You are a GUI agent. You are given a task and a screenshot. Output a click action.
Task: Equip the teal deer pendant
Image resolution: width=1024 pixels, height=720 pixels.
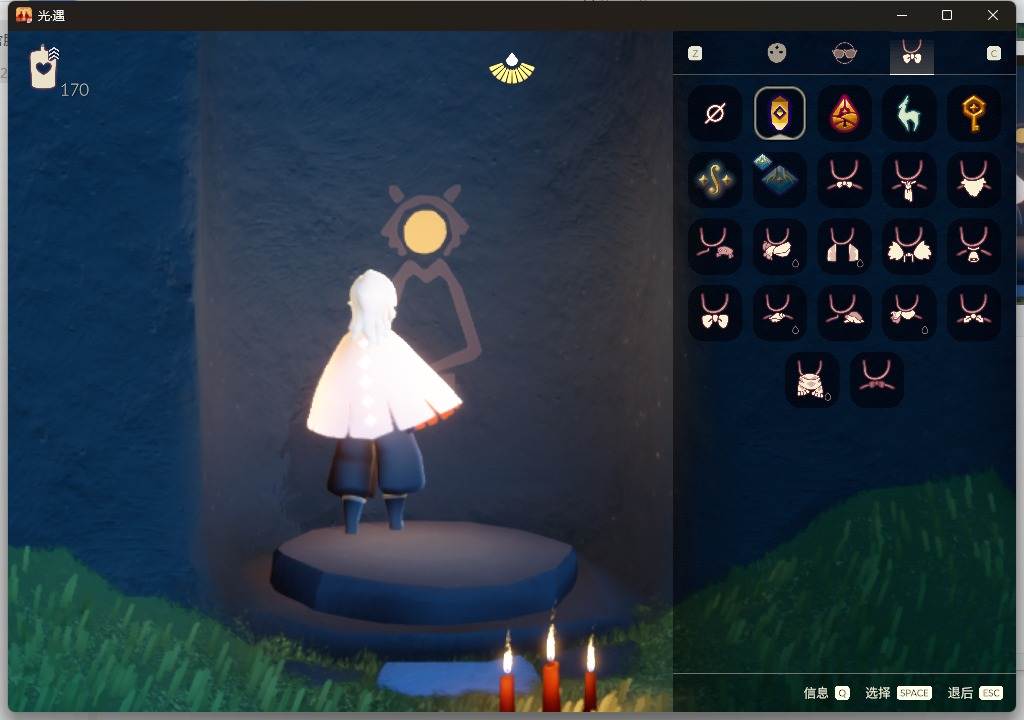[x=908, y=114]
